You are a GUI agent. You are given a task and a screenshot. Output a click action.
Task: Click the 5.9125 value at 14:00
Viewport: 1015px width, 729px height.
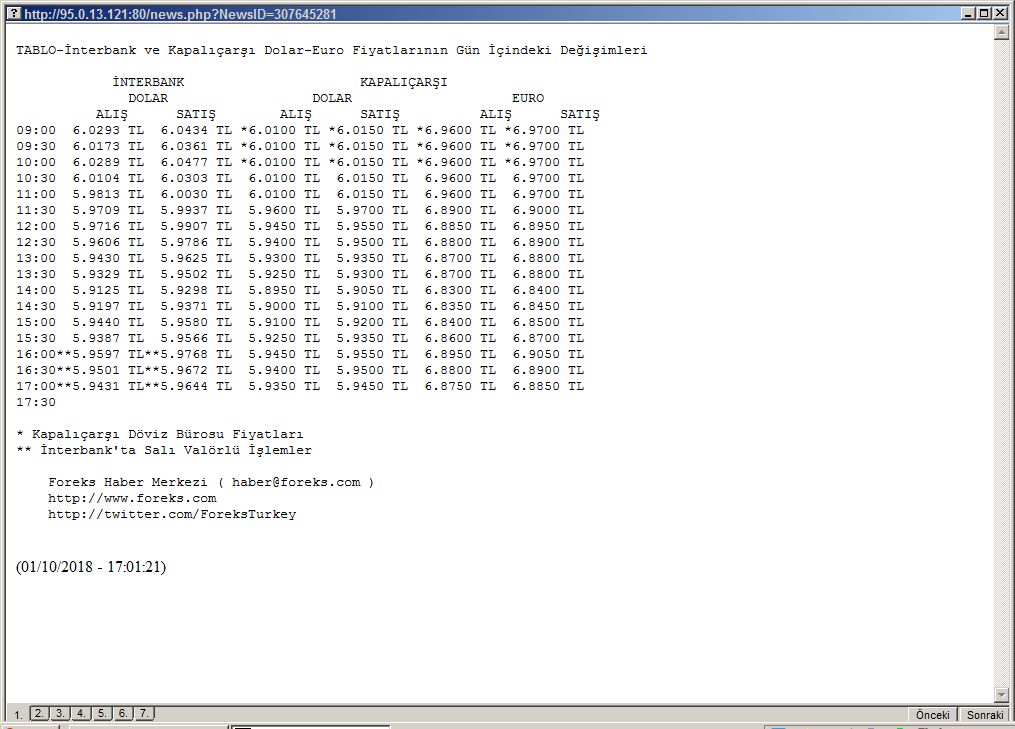pos(96,291)
